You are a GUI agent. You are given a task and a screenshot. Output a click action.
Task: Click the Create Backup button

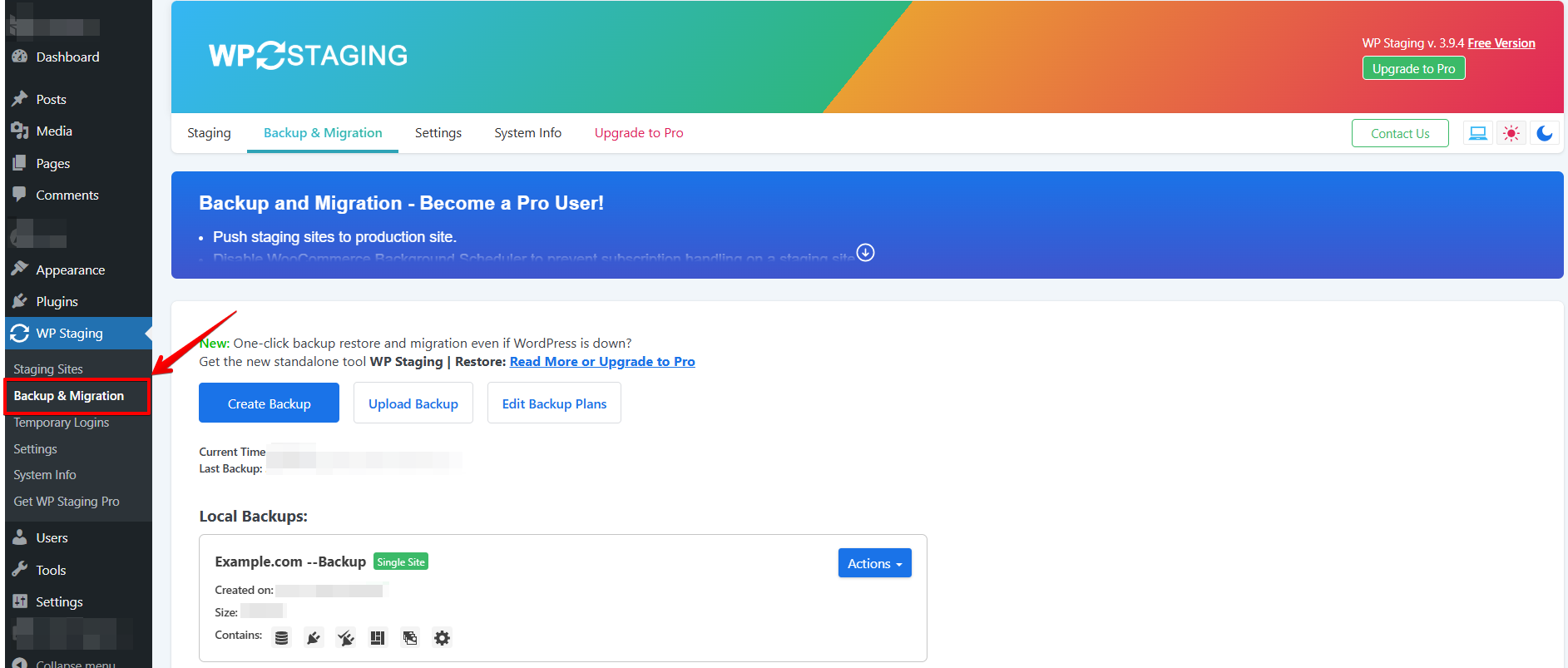click(x=269, y=403)
